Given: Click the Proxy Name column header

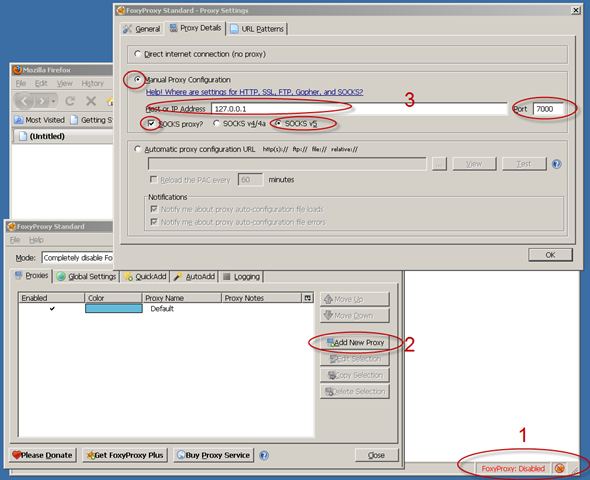Looking at the screenshot, I should tap(181, 298).
